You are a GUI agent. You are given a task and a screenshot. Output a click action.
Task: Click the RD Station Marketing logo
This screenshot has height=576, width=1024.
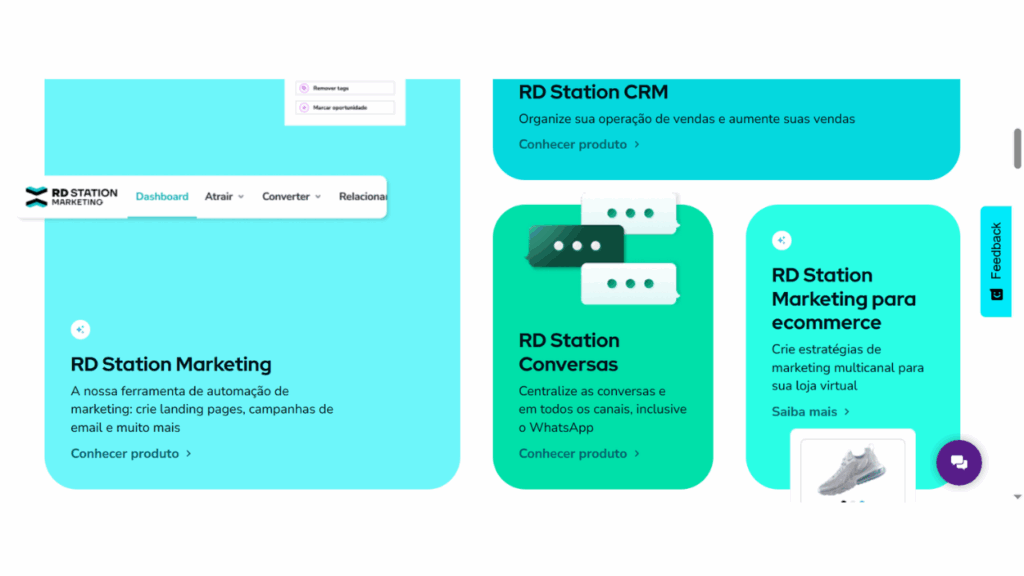pyautogui.click(x=71, y=197)
